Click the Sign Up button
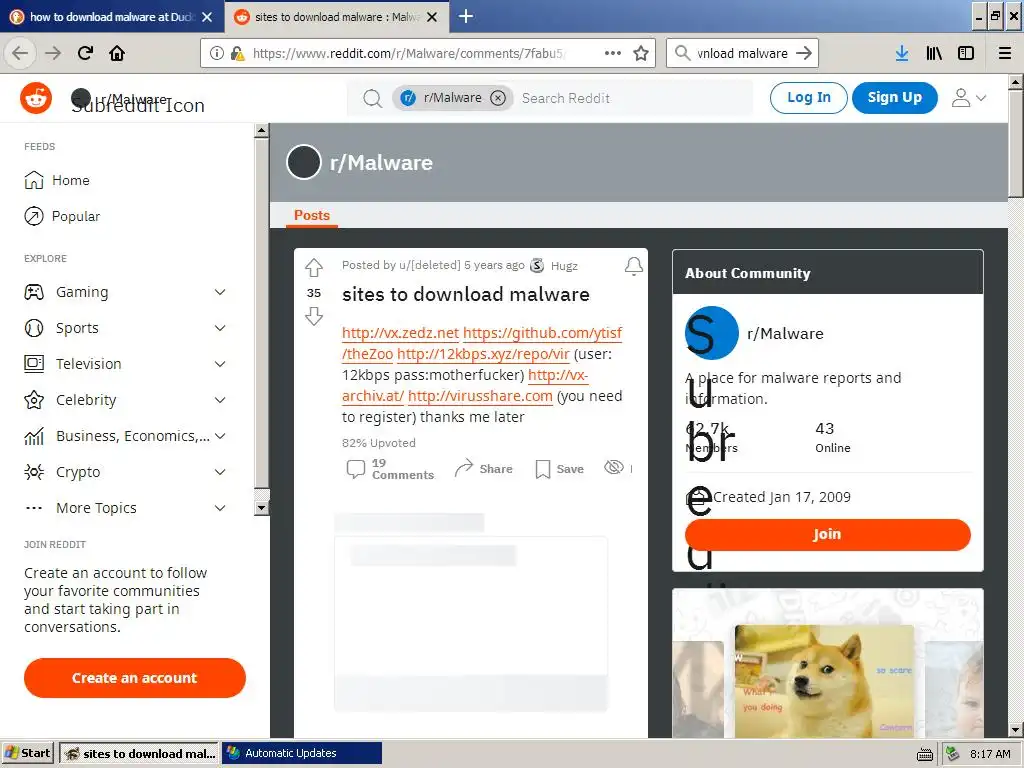This screenshot has height=768, width=1024. coord(895,97)
